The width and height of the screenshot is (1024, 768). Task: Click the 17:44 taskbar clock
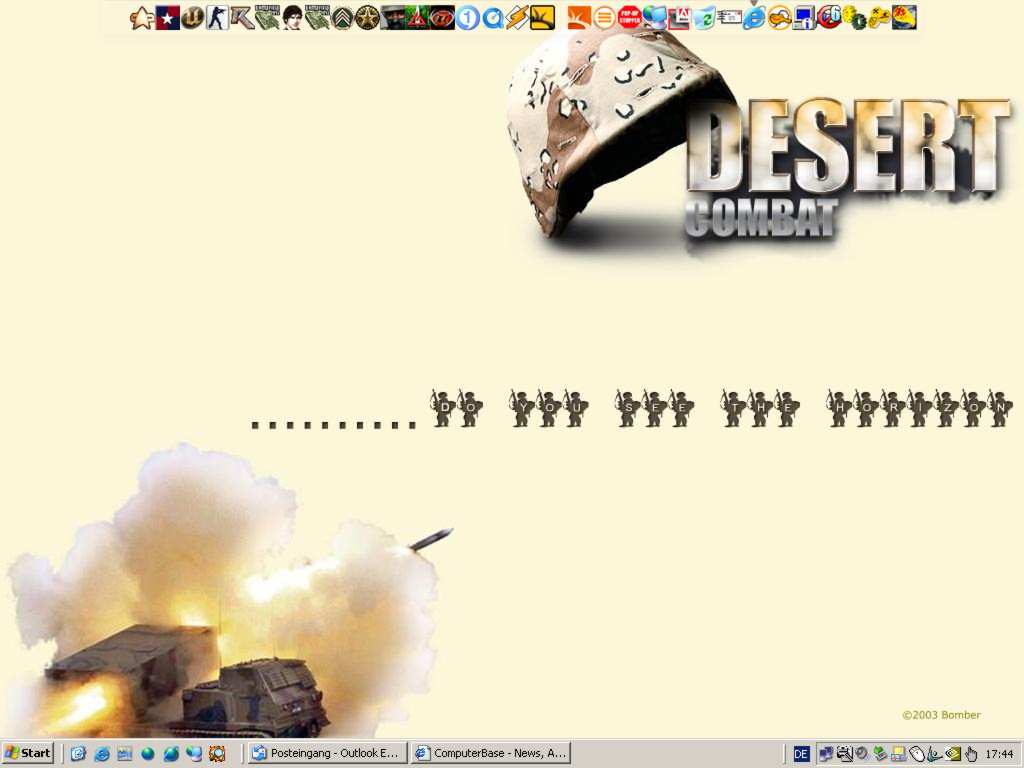(x=999, y=754)
